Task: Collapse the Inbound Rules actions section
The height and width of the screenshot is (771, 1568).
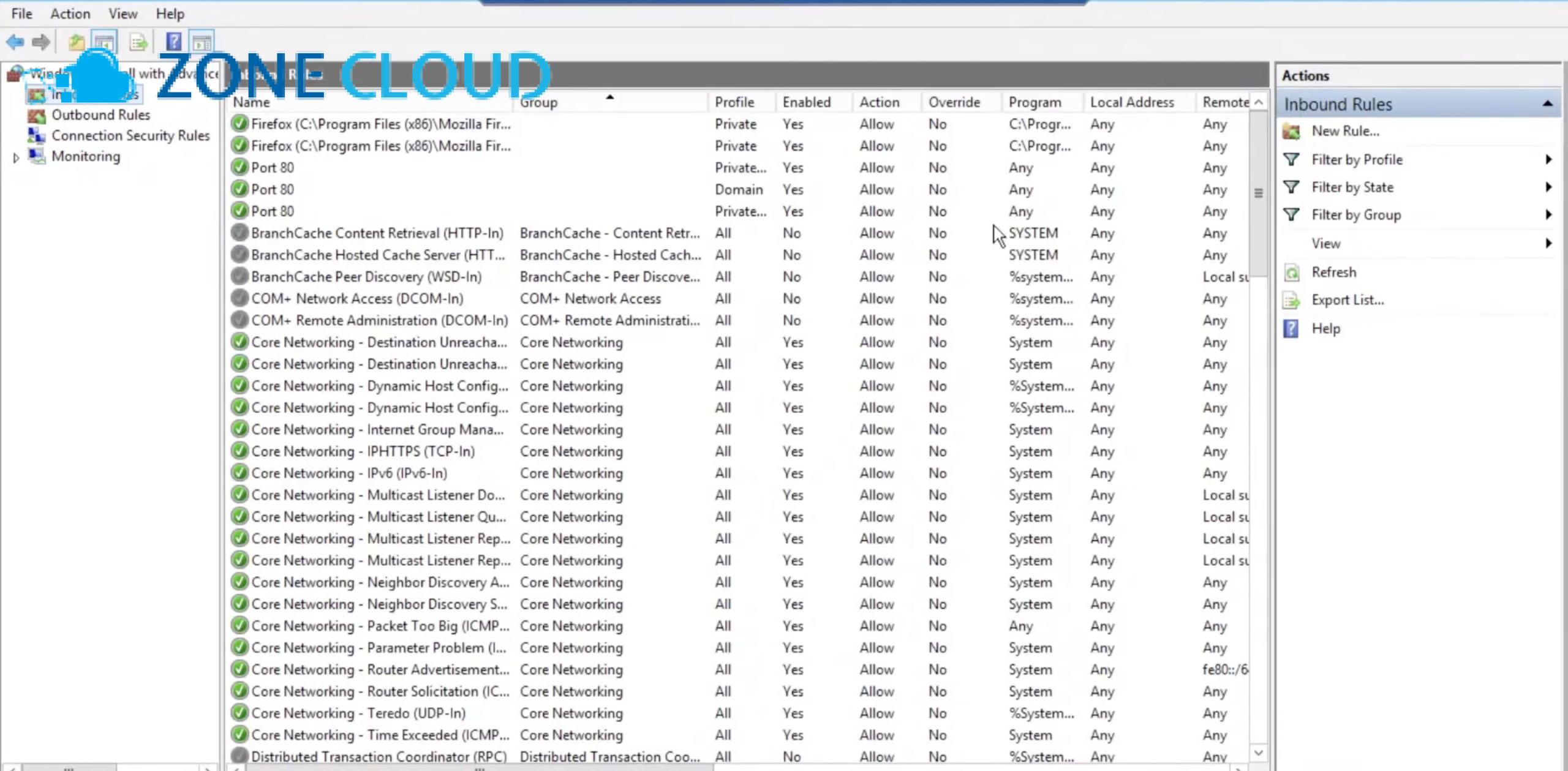Action: click(1548, 104)
